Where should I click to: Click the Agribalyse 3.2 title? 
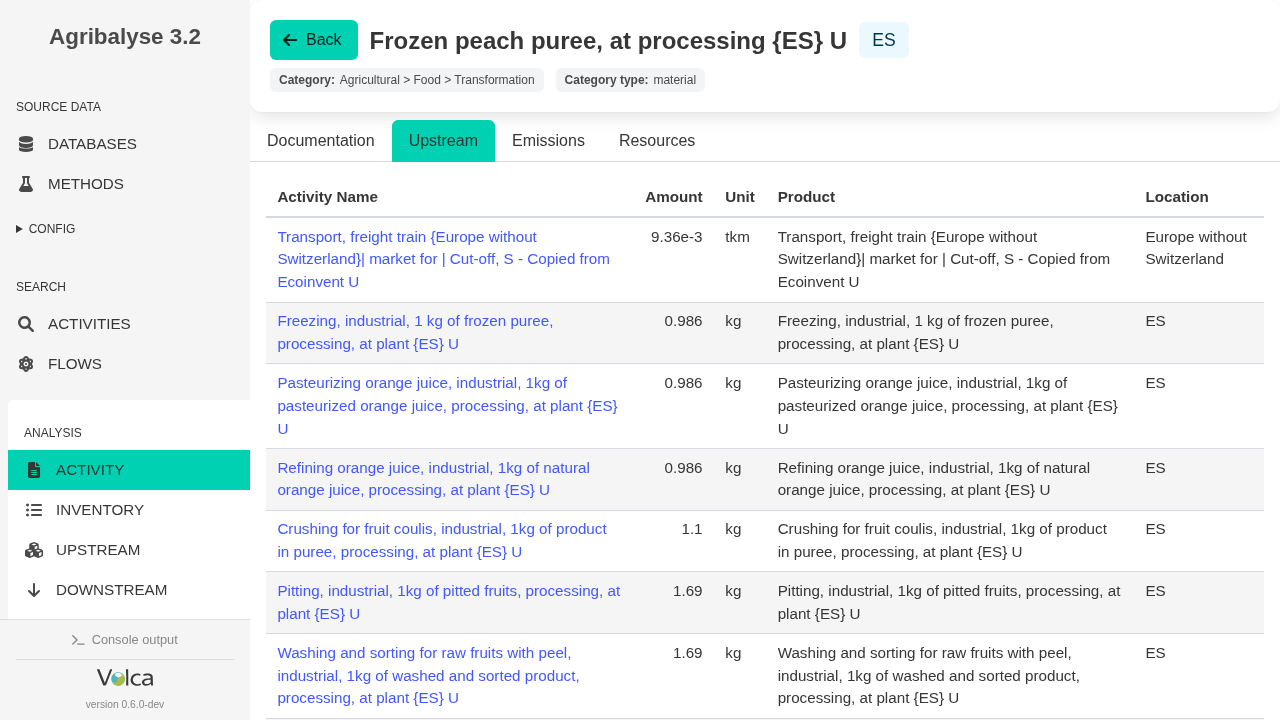pos(125,37)
